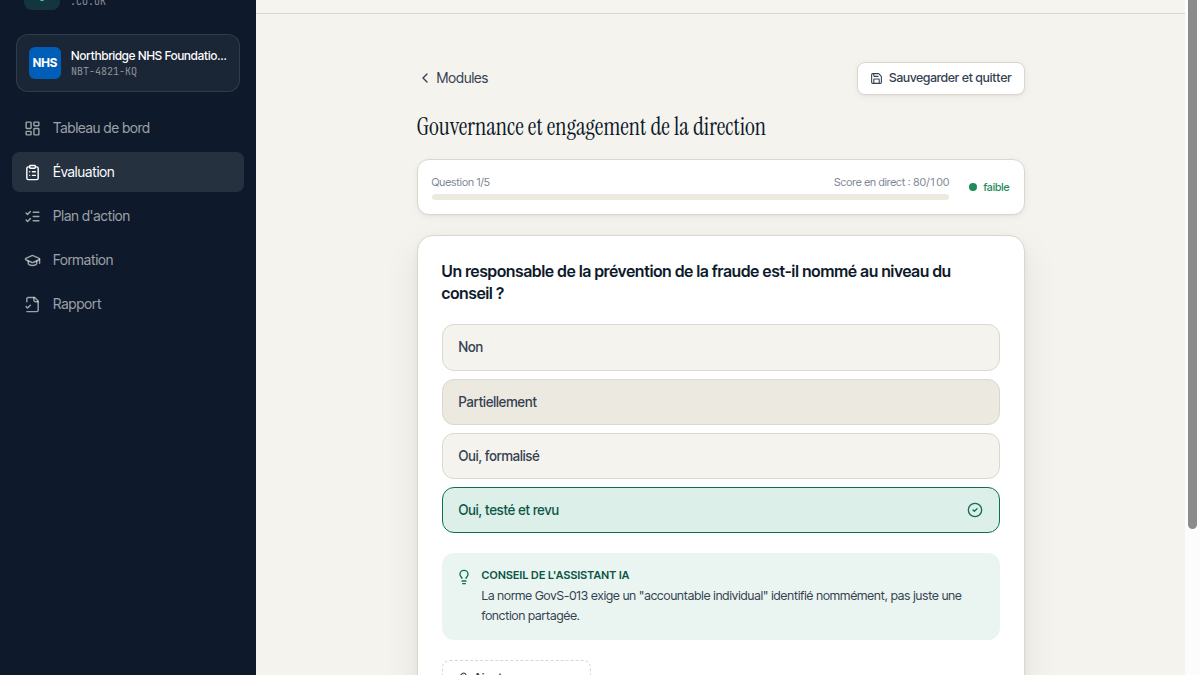The width and height of the screenshot is (1200, 675).
Task: Click the green status dot near faible
Action: click(x=973, y=187)
